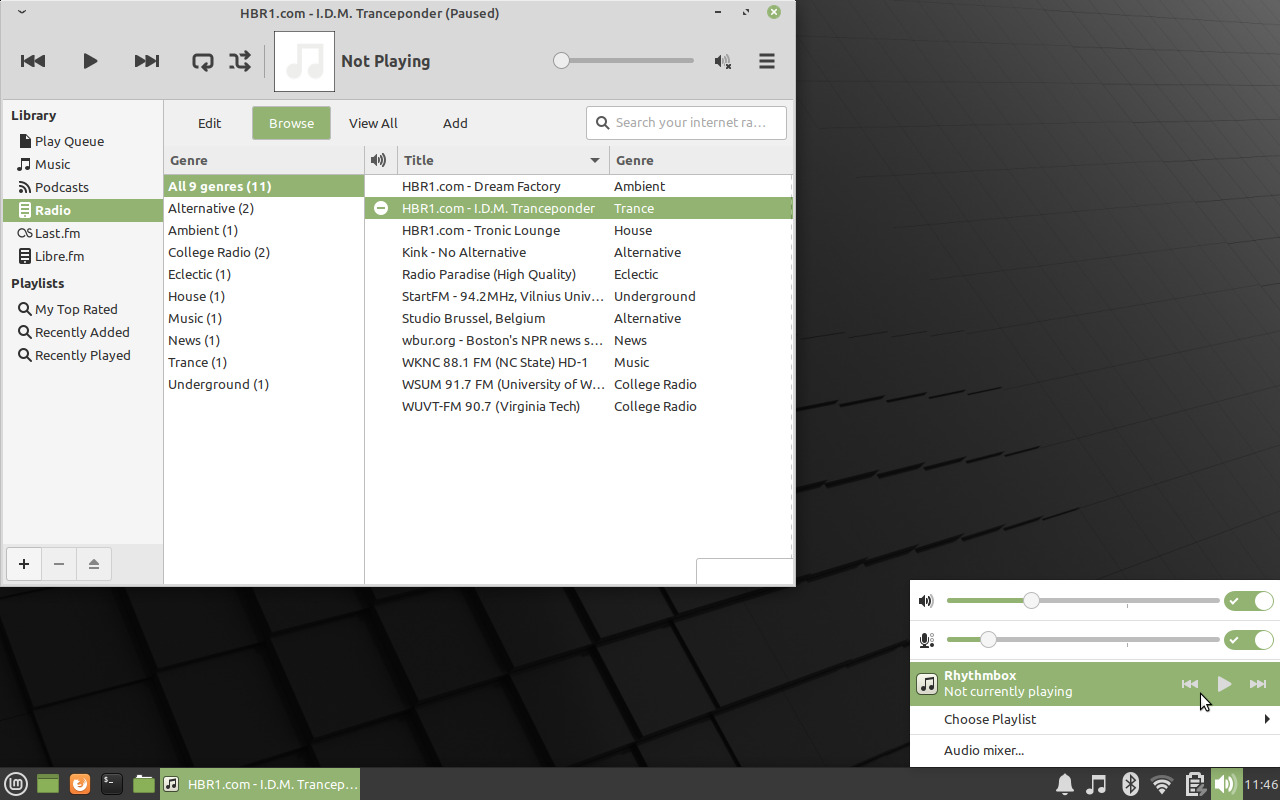Select the Radio Paradise (High Quality) station
1280x800 pixels.
[x=579, y=274]
